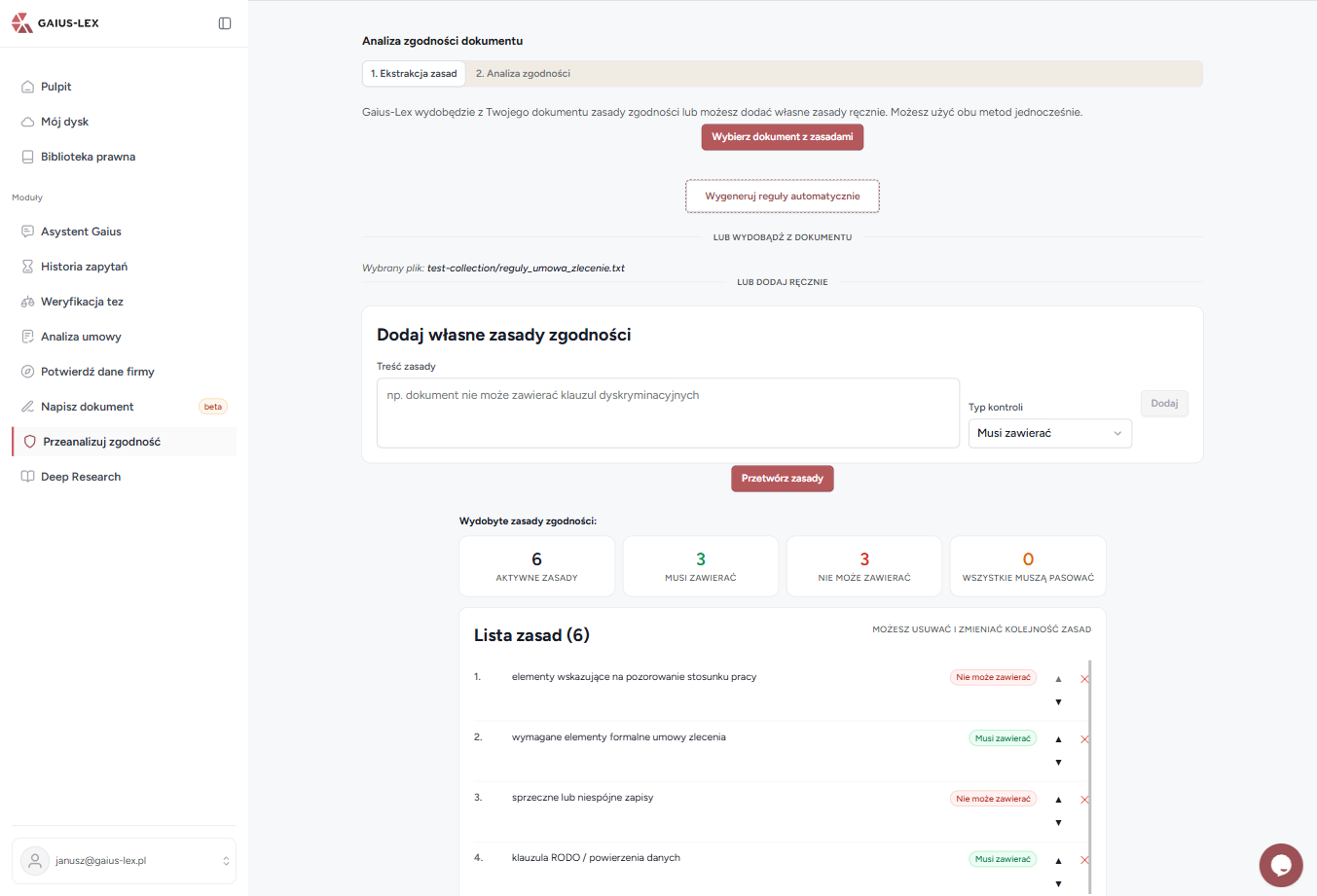This screenshot has width=1317, height=896.
Task: Move rule 2 up with the arrow
Action: [1058, 739]
